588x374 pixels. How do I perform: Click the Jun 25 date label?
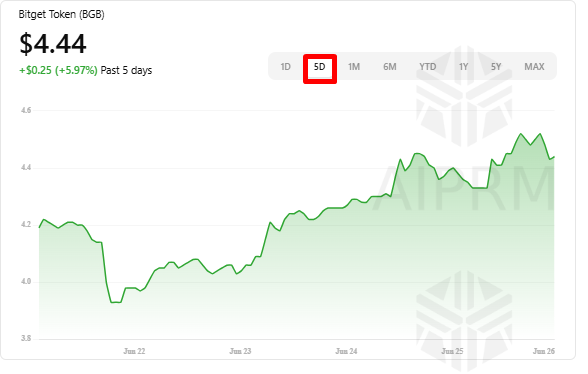[452, 351]
